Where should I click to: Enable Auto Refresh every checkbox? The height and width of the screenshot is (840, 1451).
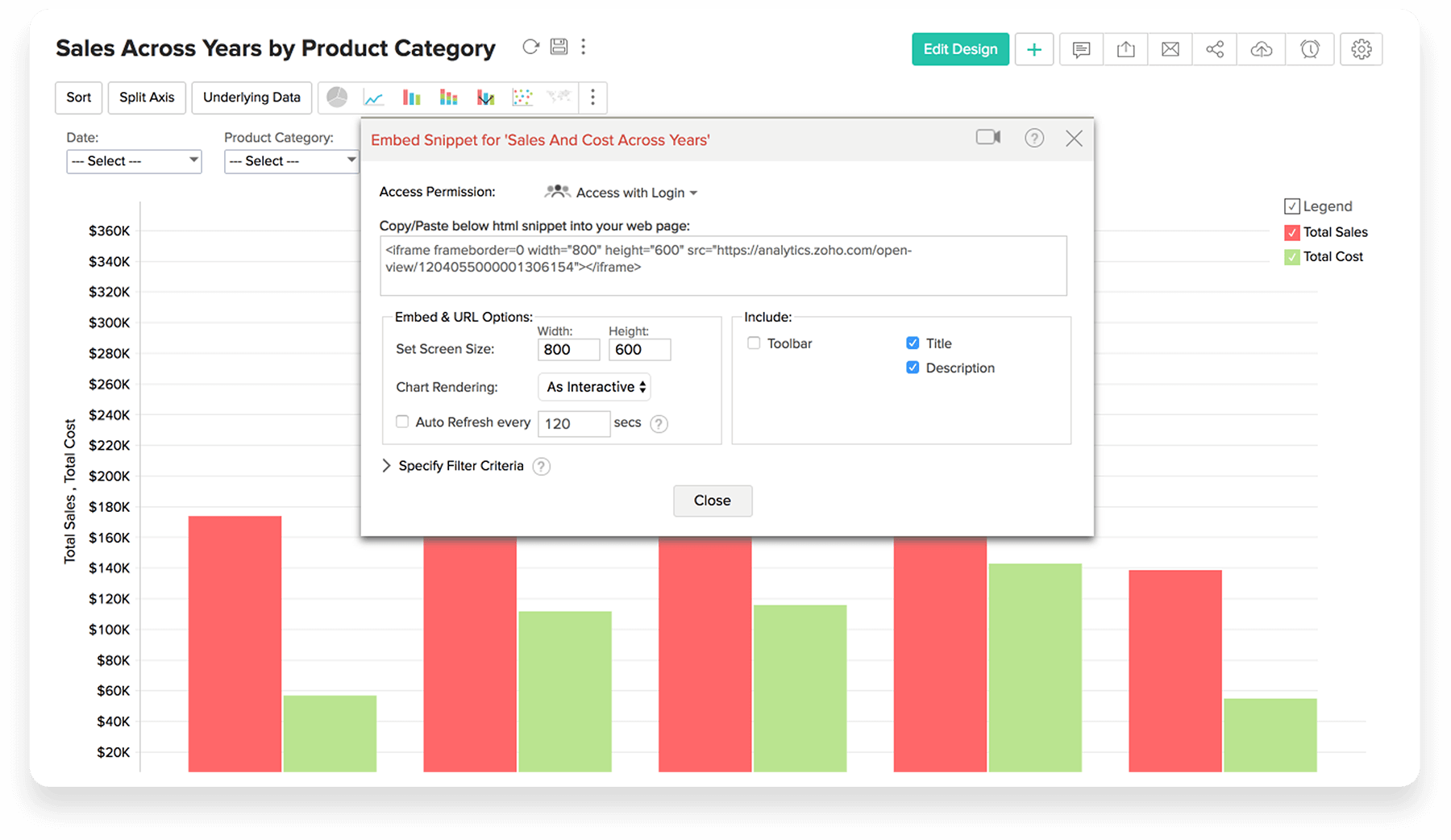pos(402,422)
